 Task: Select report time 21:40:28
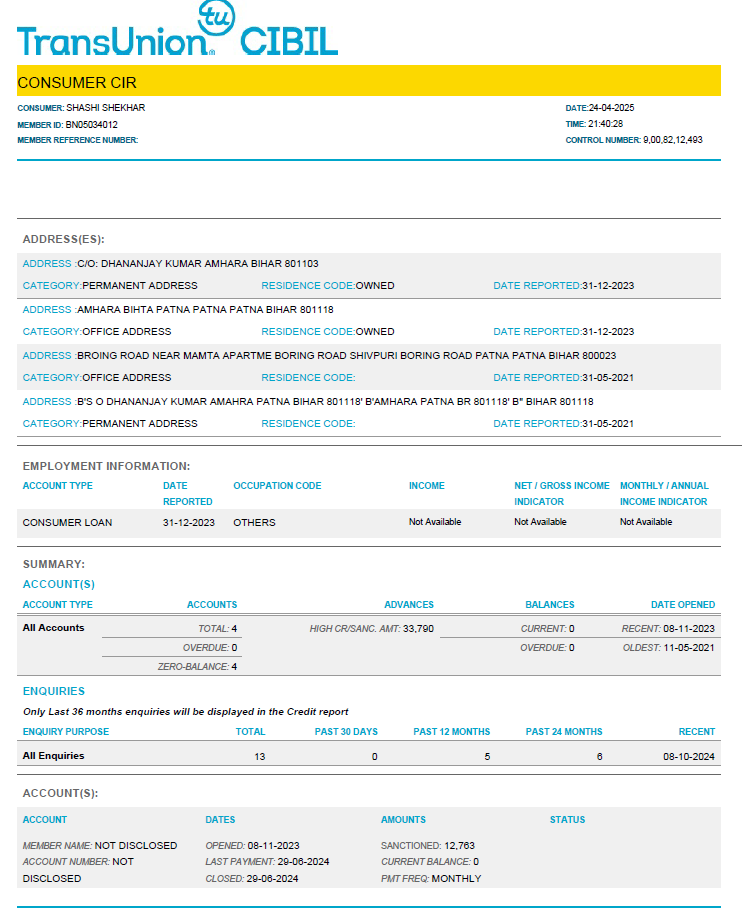(x=606, y=124)
